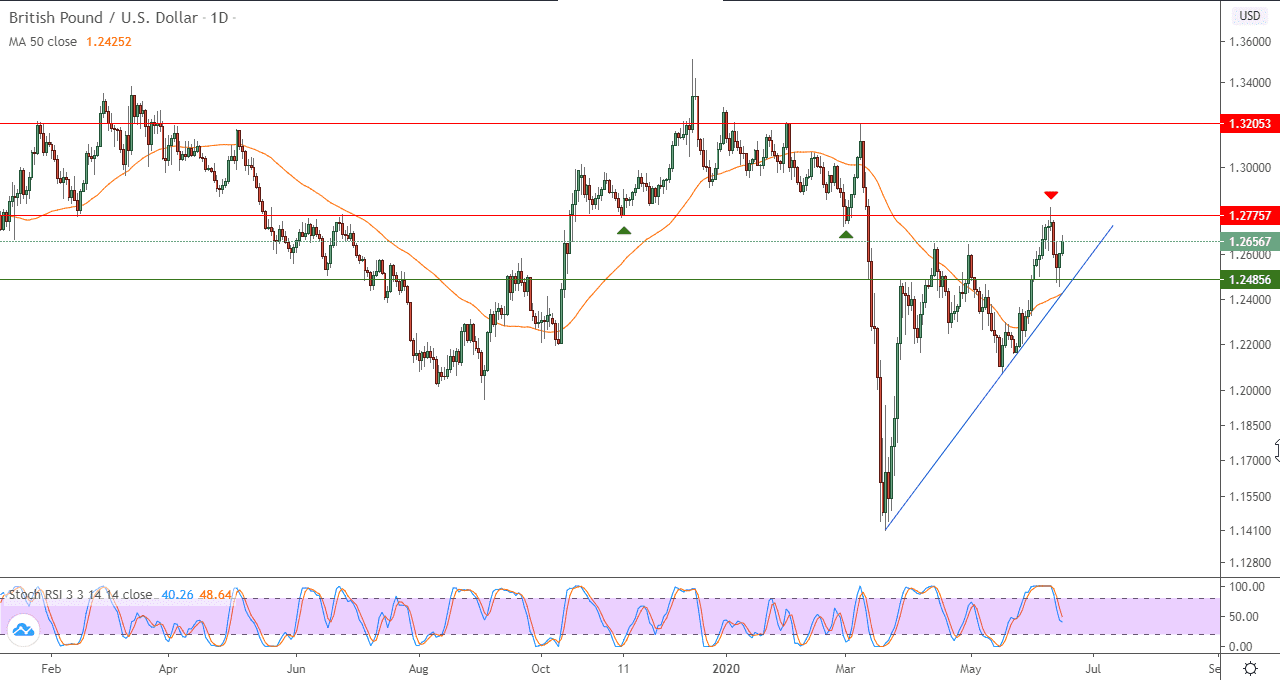This screenshot has width=1280, height=680.
Task: Click Stoch RSI value 40.26
Action: [x=177, y=595]
